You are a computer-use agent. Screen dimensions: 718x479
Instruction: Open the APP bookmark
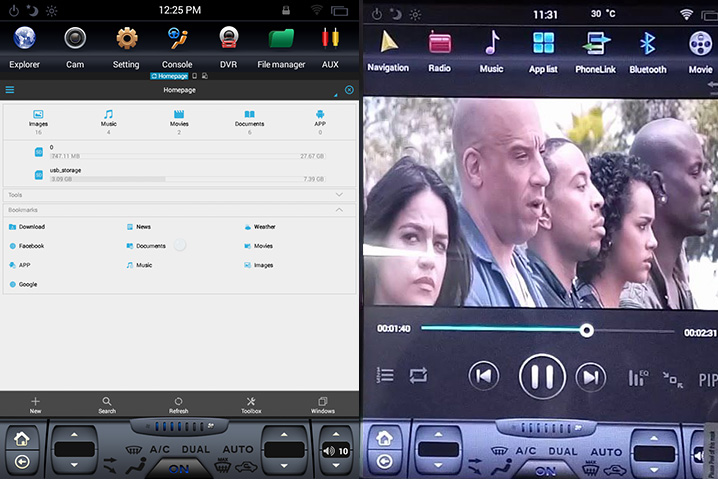tap(19, 265)
